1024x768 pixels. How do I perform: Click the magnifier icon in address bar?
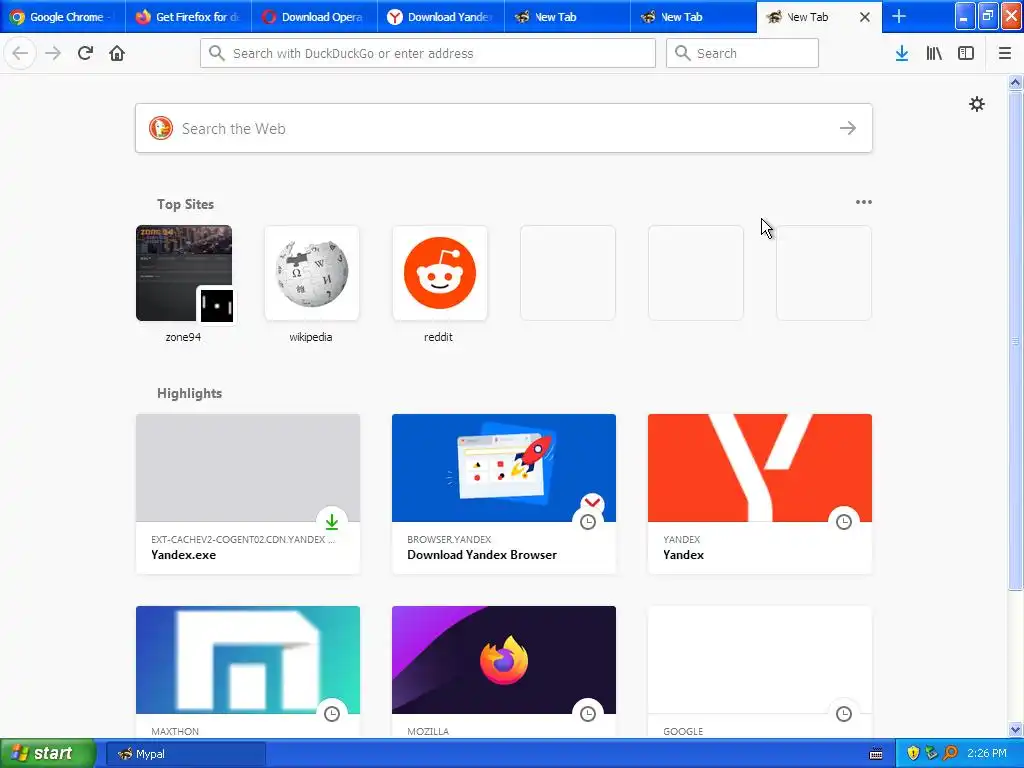click(217, 53)
